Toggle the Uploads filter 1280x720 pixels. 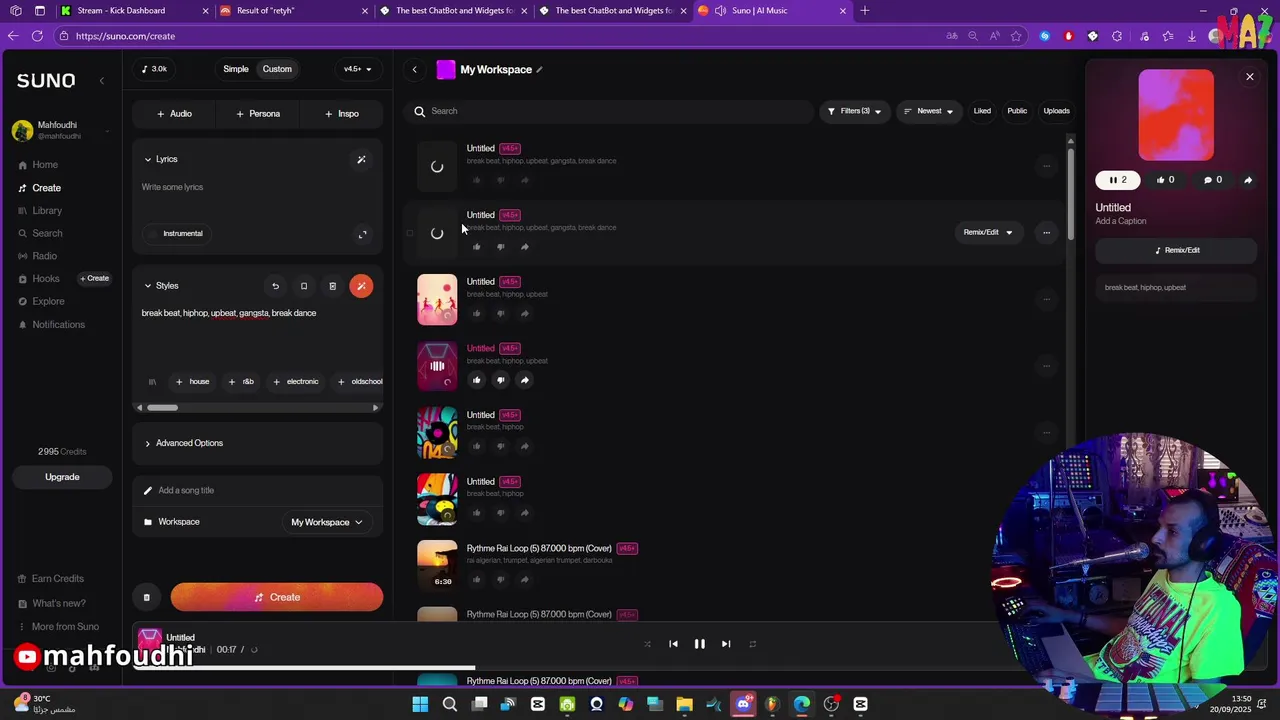click(1056, 111)
